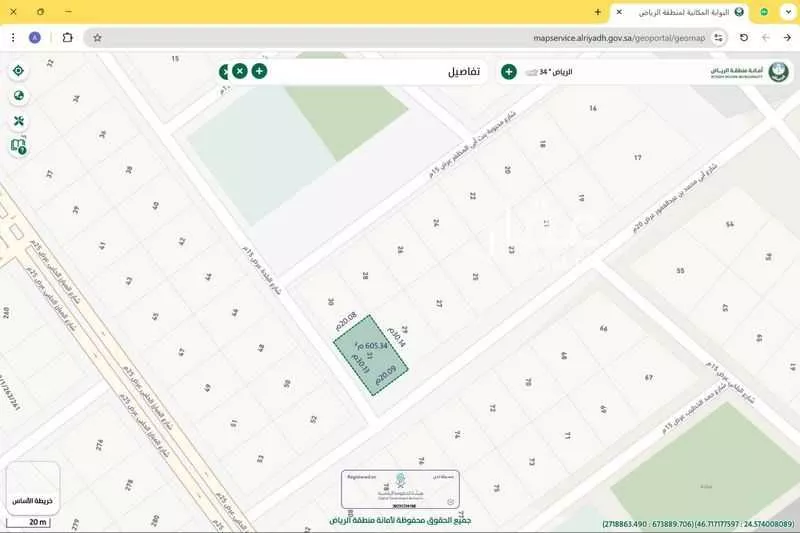
Task: Click the locate my position icon
Action: [18, 71]
